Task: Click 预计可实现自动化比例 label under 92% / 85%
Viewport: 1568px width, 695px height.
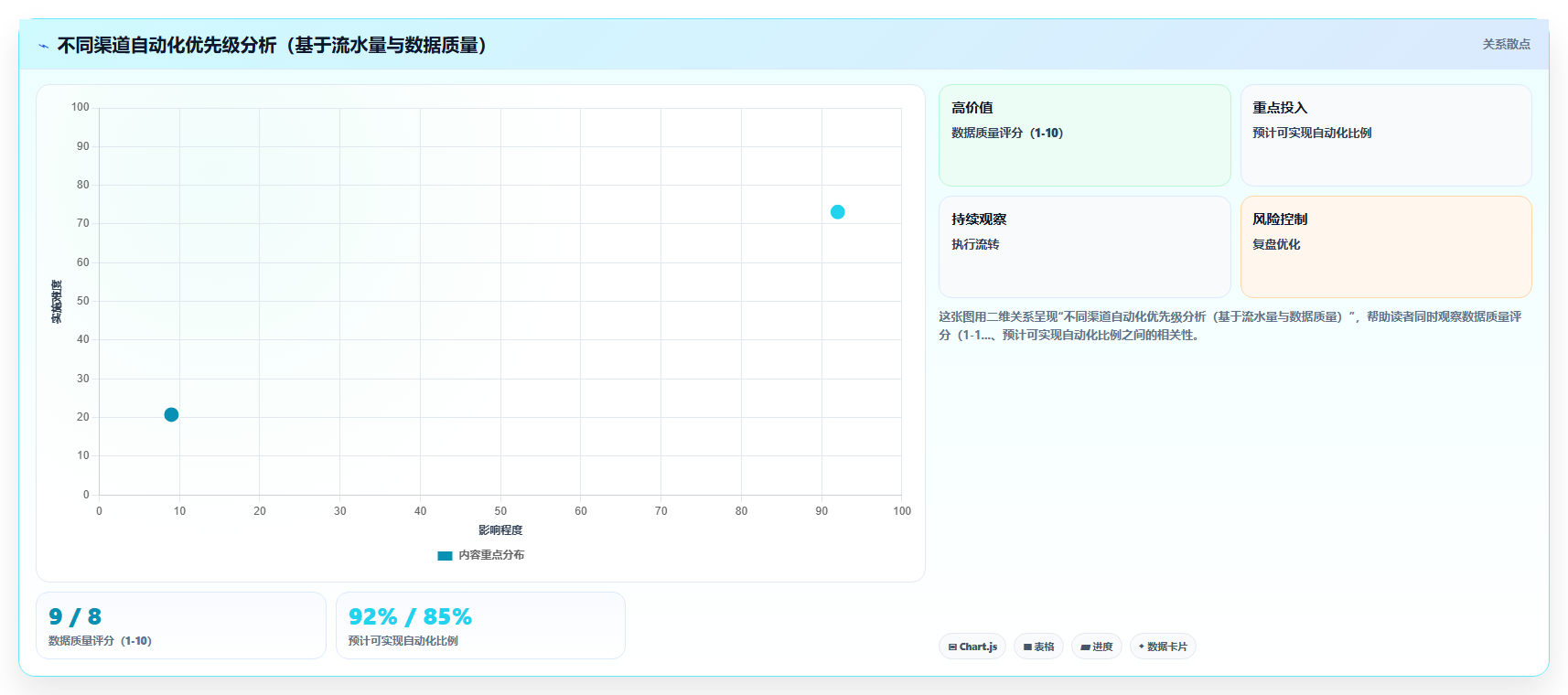Action: tap(403, 641)
